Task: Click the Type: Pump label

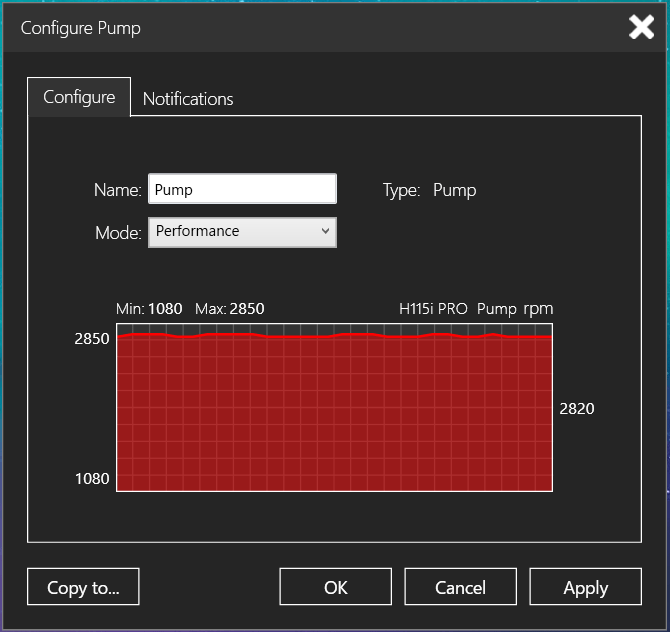Action: point(429,190)
